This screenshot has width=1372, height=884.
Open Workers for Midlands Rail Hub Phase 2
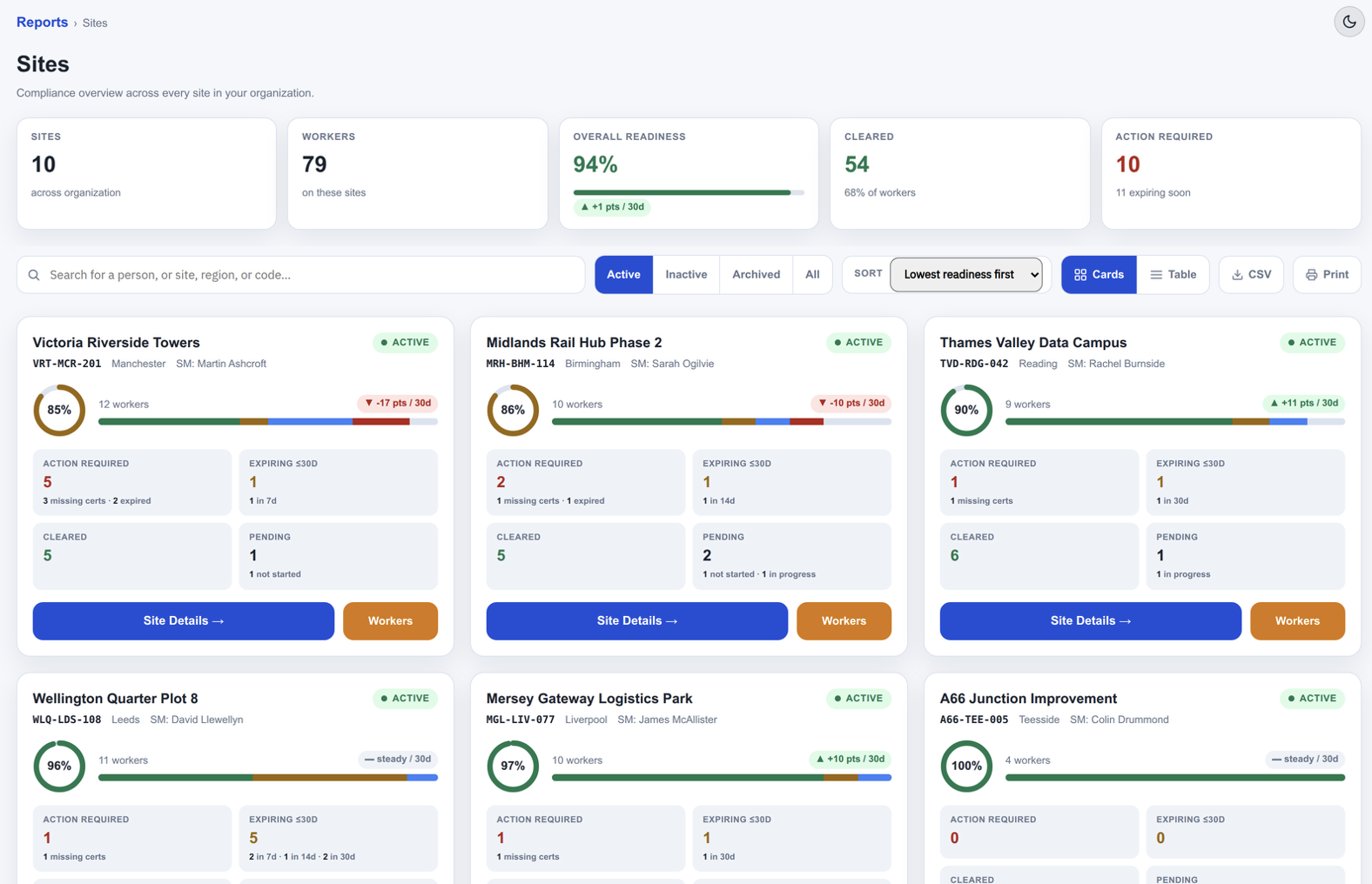[844, 621]
